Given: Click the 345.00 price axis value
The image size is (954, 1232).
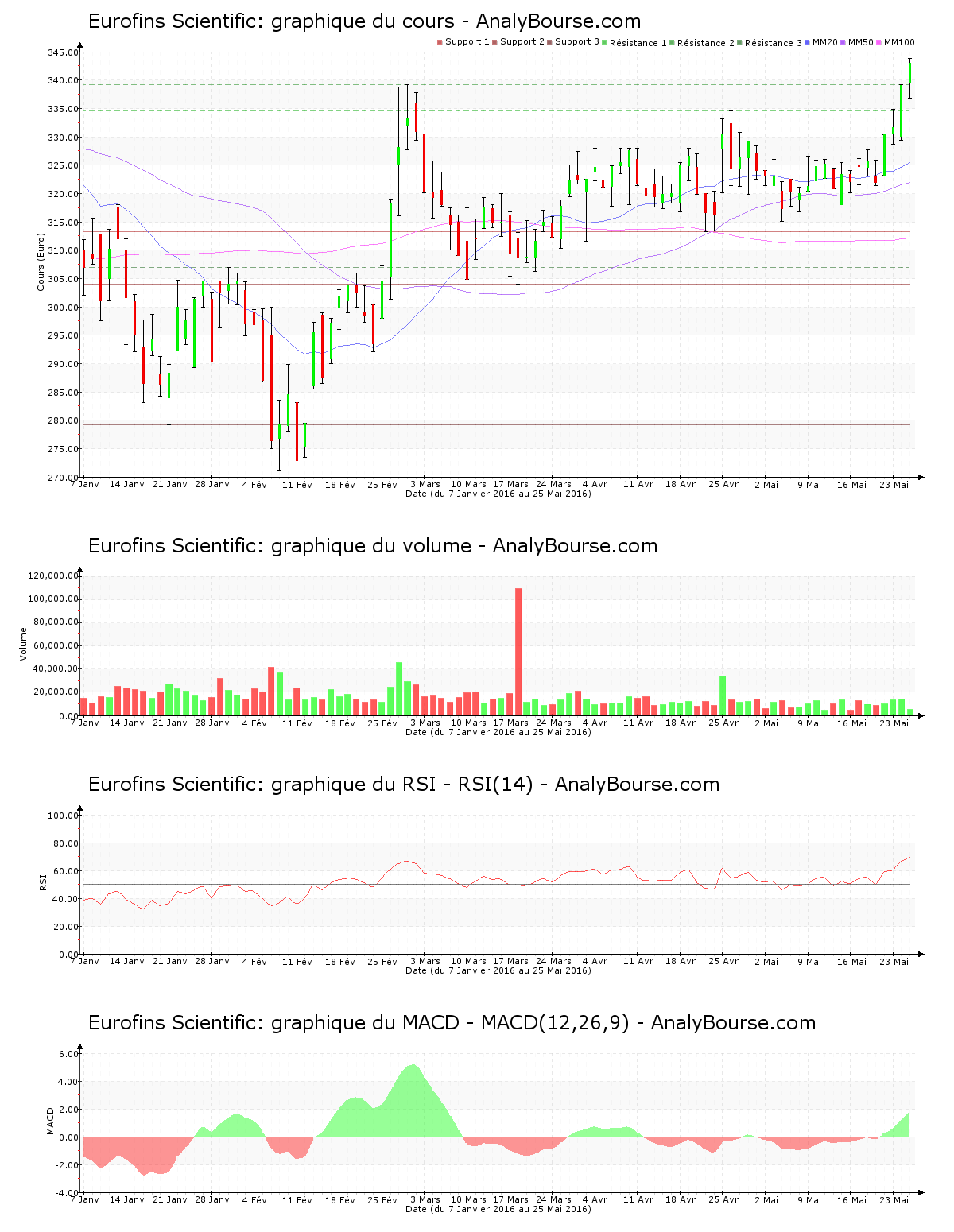Looking at the screenshot, I should [63, 52].
